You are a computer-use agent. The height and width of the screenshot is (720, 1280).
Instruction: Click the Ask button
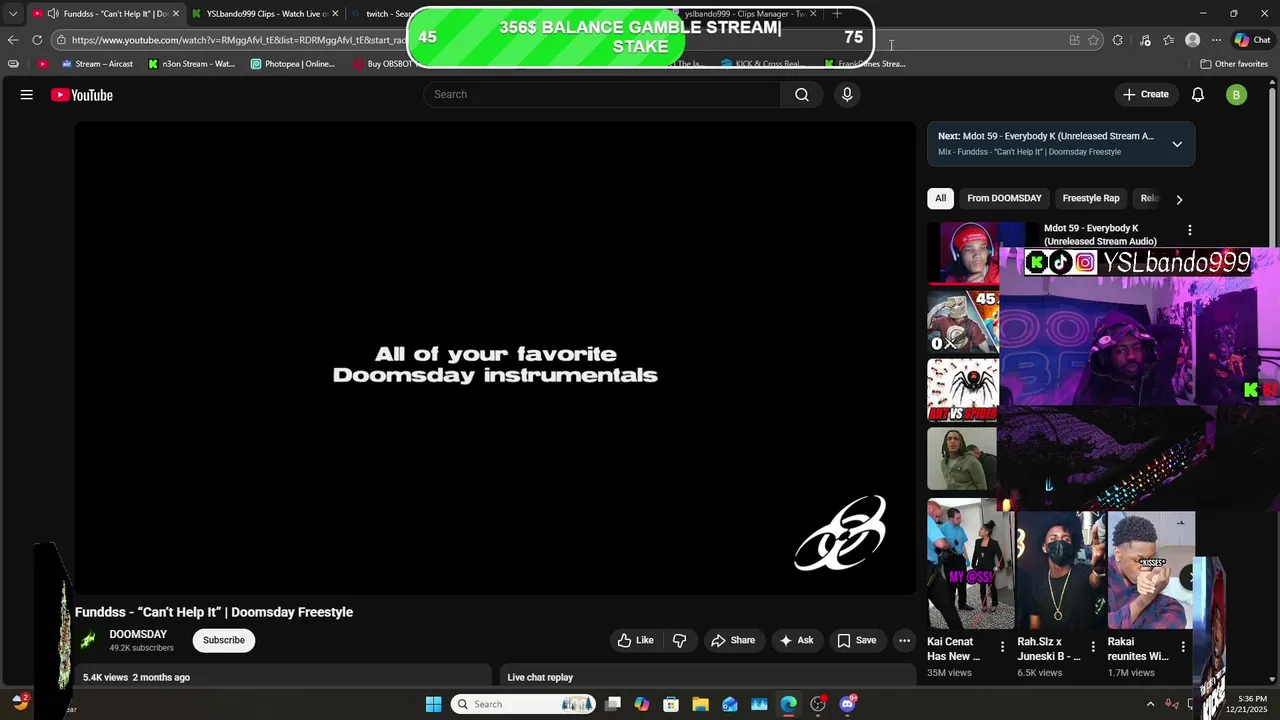tap(797, 640)
